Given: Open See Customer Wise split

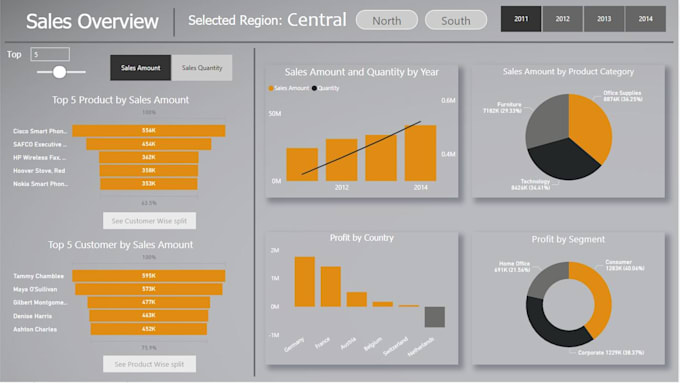Looking at the screenshot, I should 149,221.
